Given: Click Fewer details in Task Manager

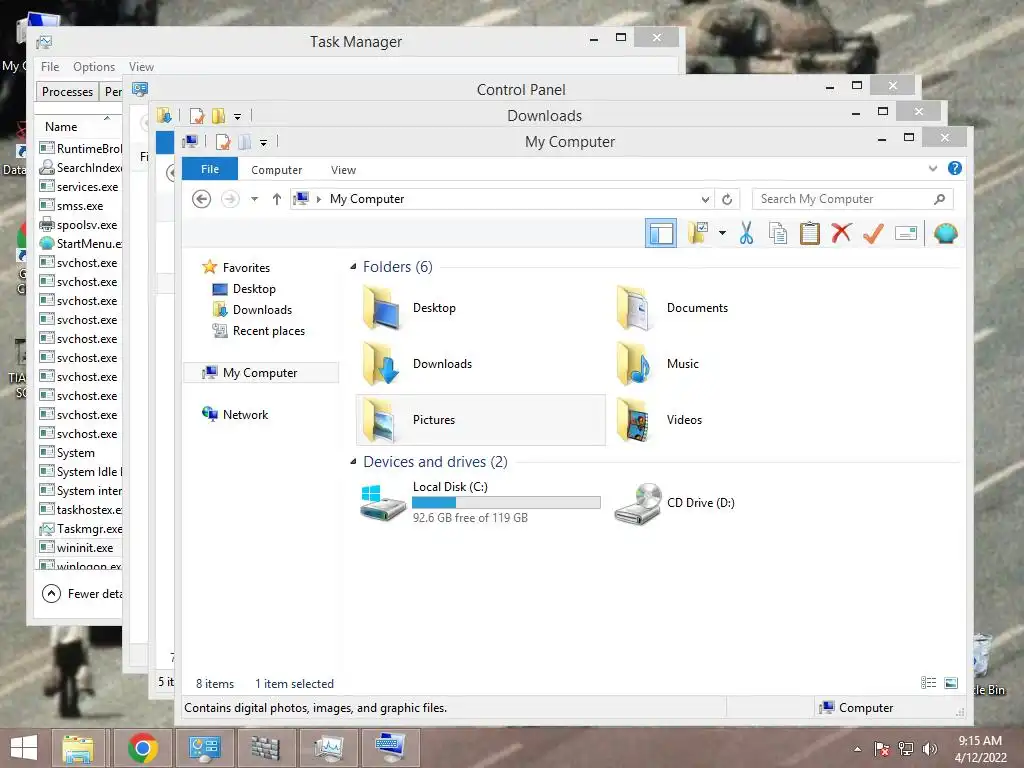Looking at the screenshot, I should (82, 593).
